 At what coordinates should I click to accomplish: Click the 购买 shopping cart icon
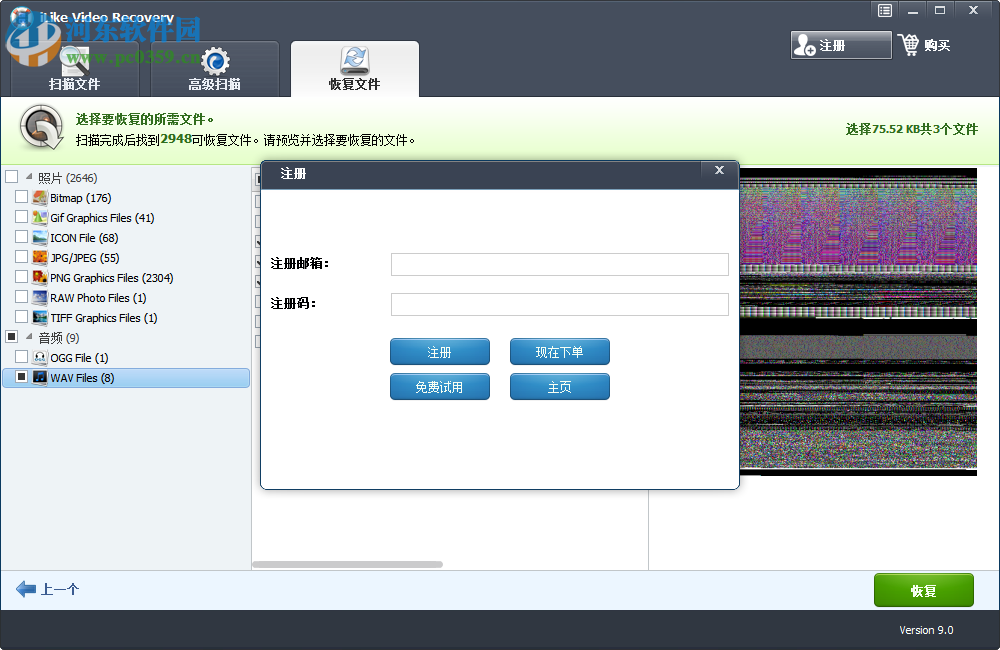click(x=911, y=44)
